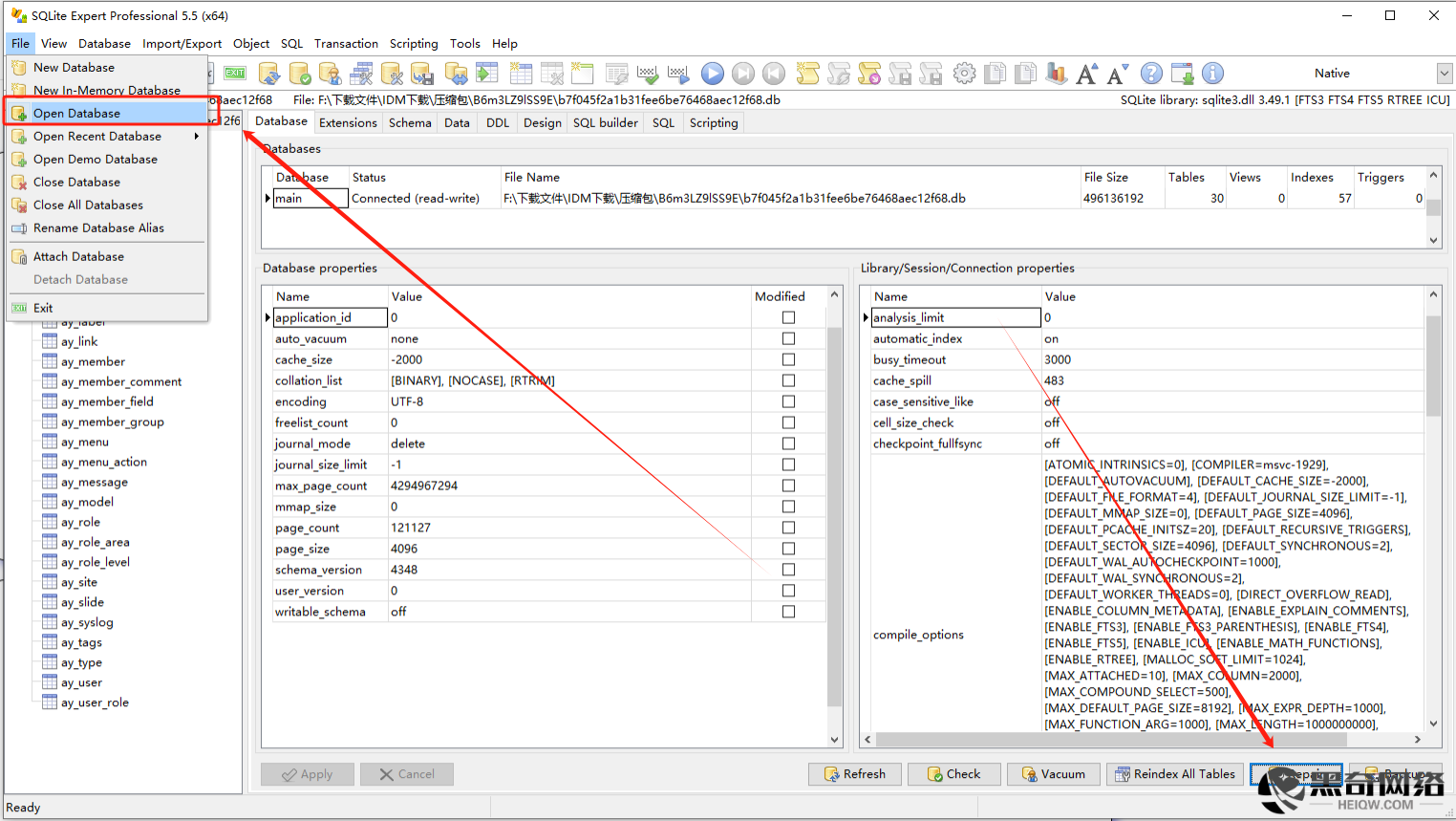The height and width of the screenshot is (821, 1456).
Task: Click the increase font size icon
Action: 1086,74
